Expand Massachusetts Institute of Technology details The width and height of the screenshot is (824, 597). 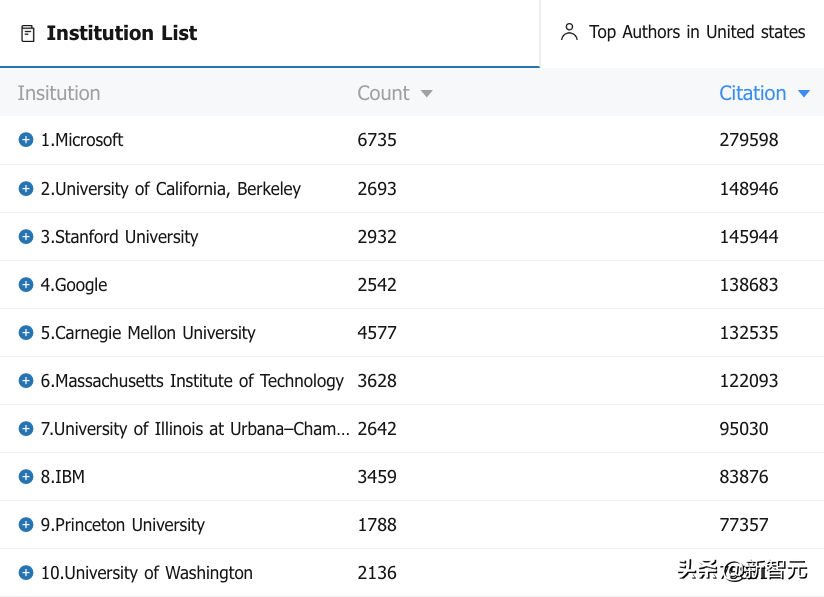(x=26, y=380)
